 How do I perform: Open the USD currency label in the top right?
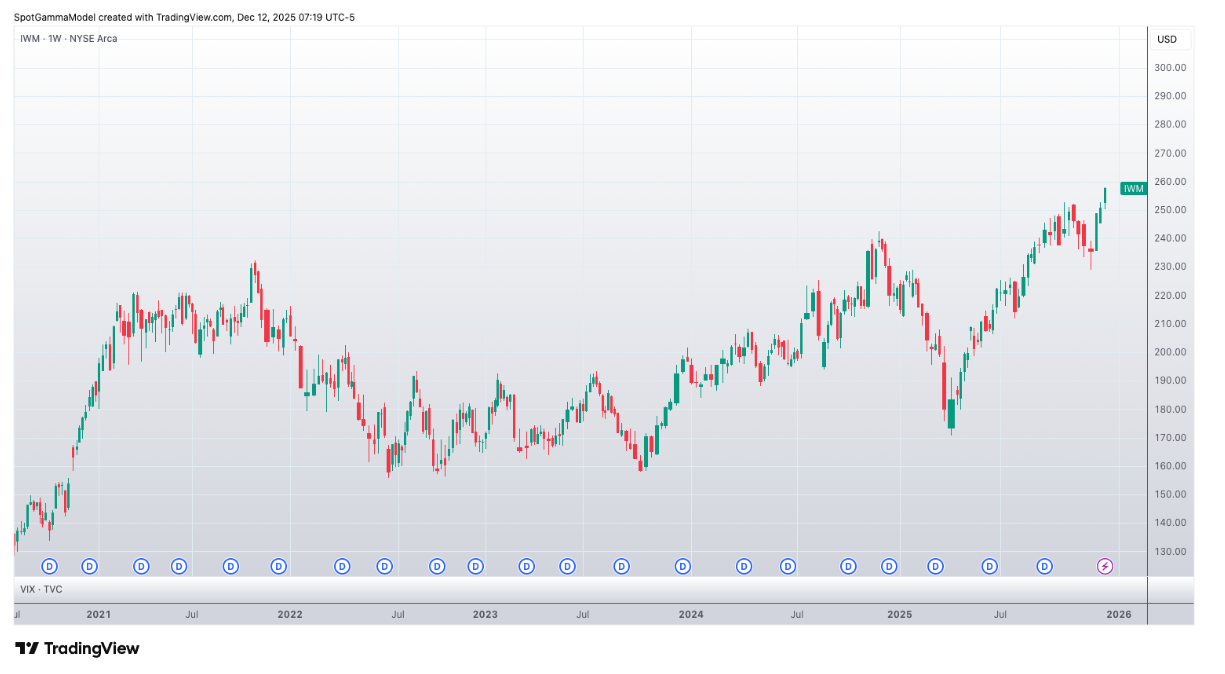tap(1167, 38)
